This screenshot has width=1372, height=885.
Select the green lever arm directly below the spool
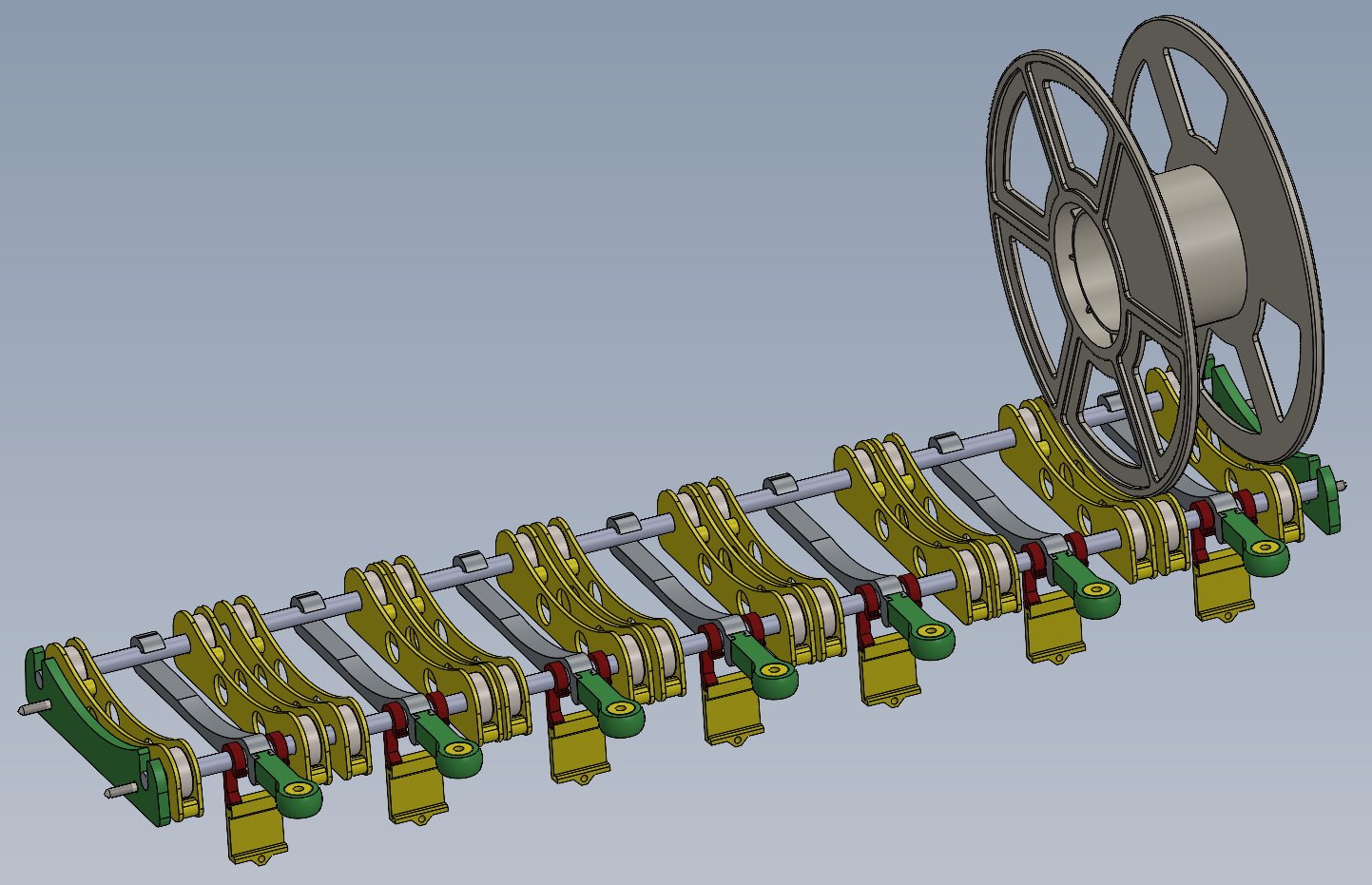tap(1257, 543)
